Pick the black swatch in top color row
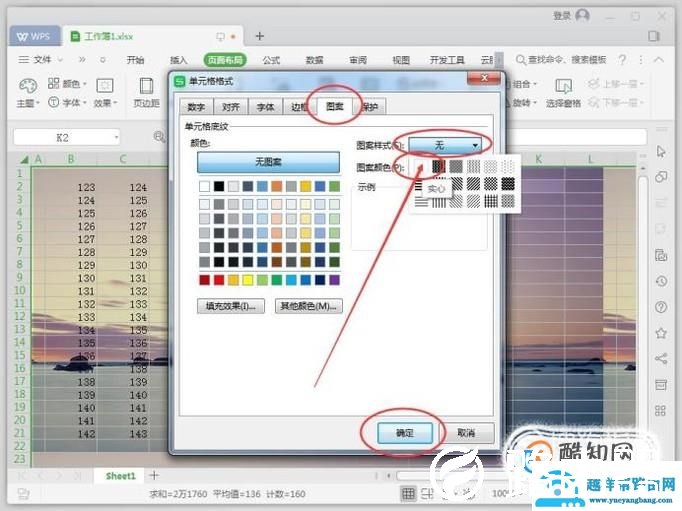The height and width of the screenshot is (511, 682). click(219, 186)
